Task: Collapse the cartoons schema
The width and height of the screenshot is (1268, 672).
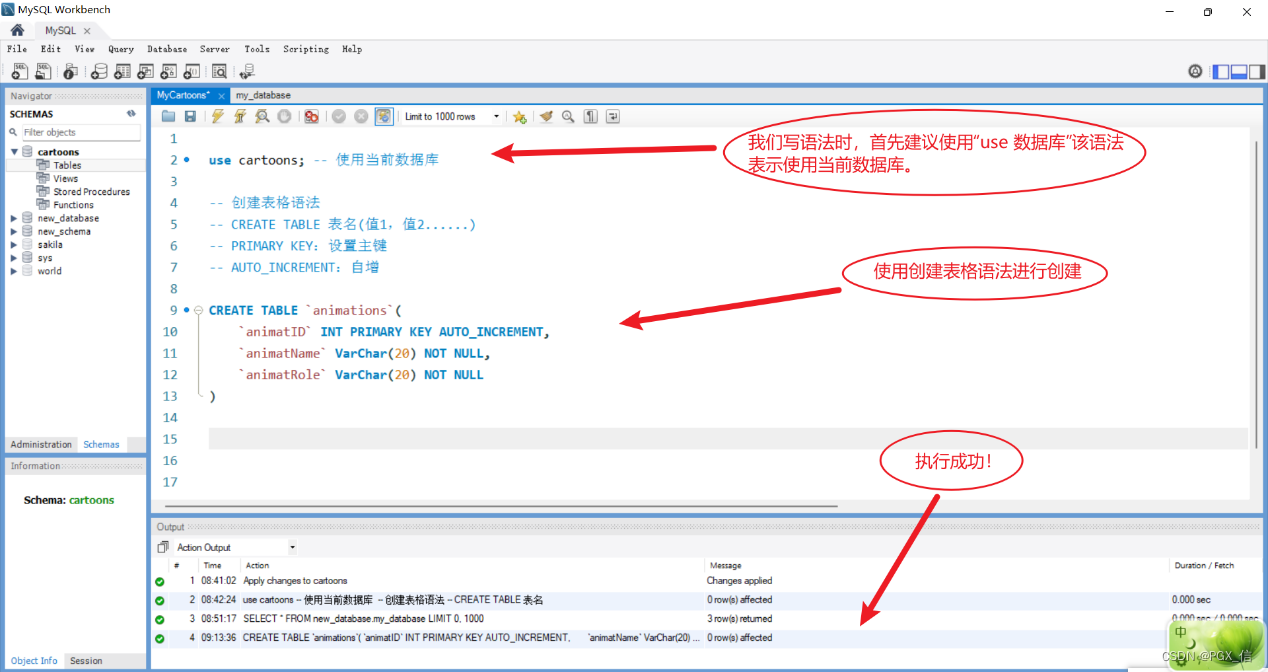Action: click(14, 152)
